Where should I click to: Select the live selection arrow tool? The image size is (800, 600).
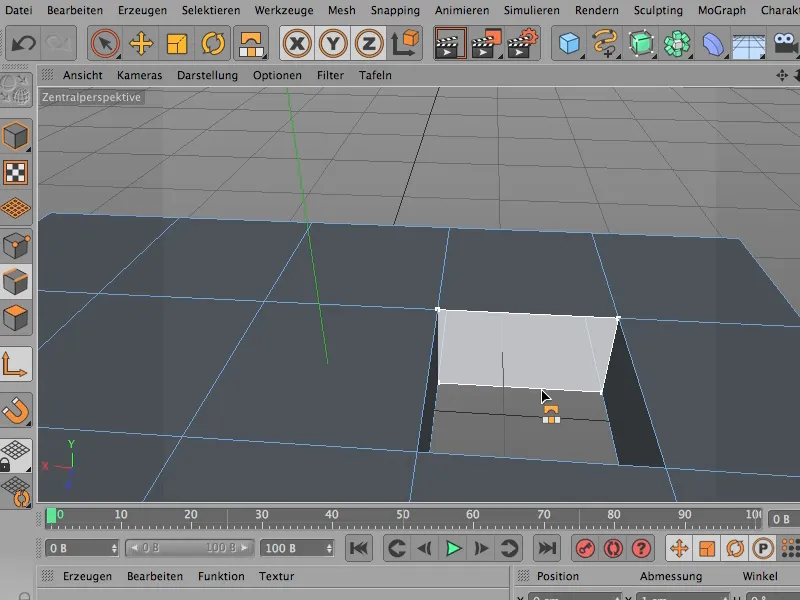click(105, 43)
